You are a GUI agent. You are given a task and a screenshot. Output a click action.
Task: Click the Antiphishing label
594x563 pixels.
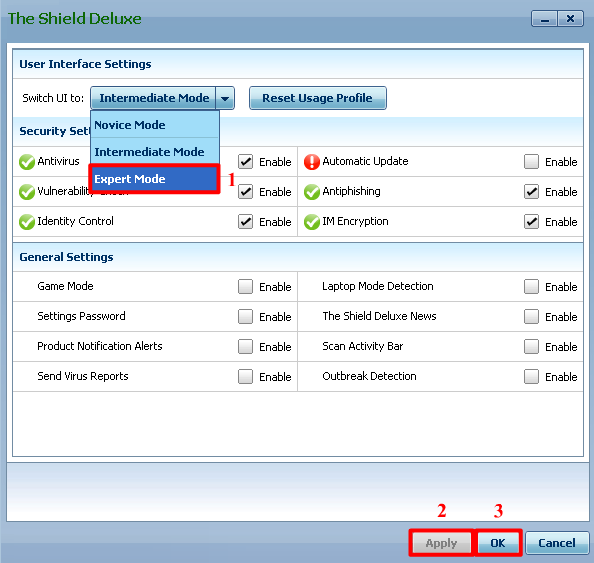351,191
